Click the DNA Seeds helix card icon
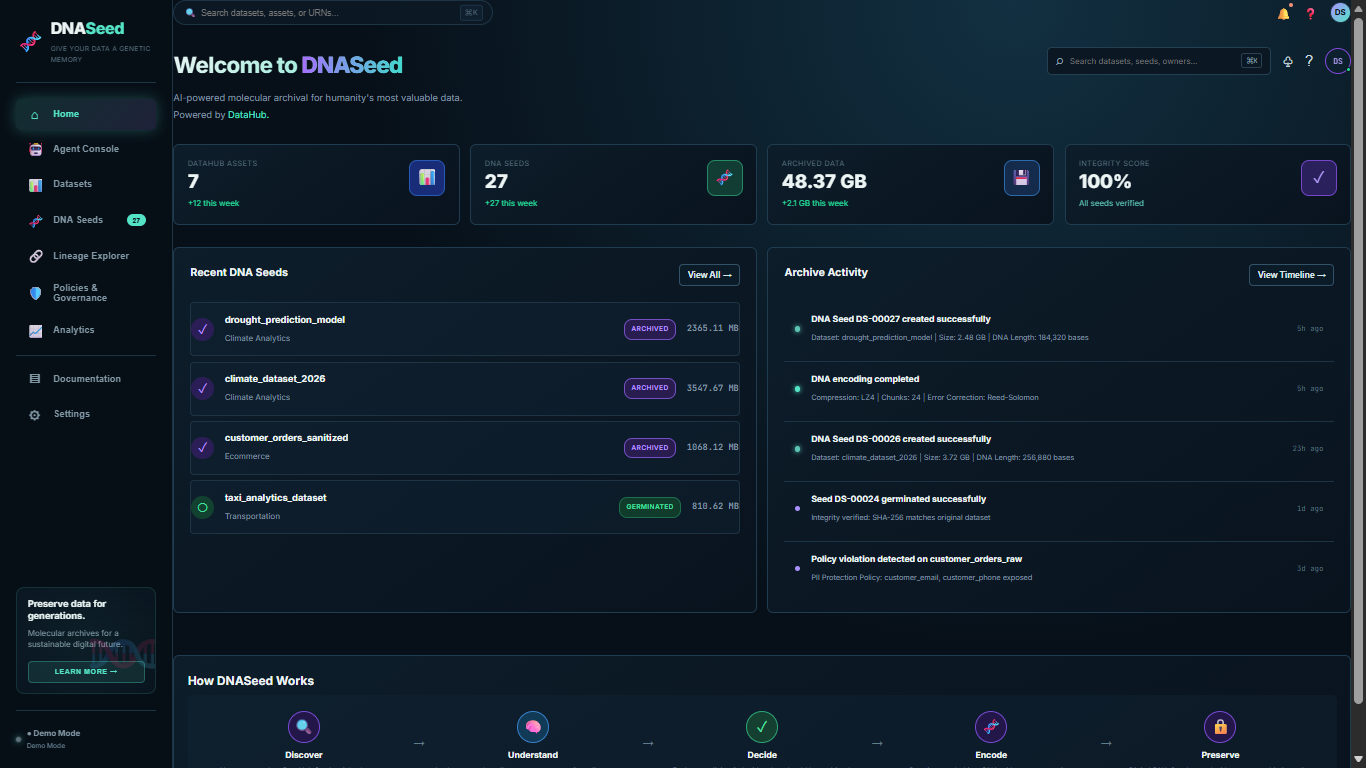The image size is (1366, 768). [x=725, y=178]
